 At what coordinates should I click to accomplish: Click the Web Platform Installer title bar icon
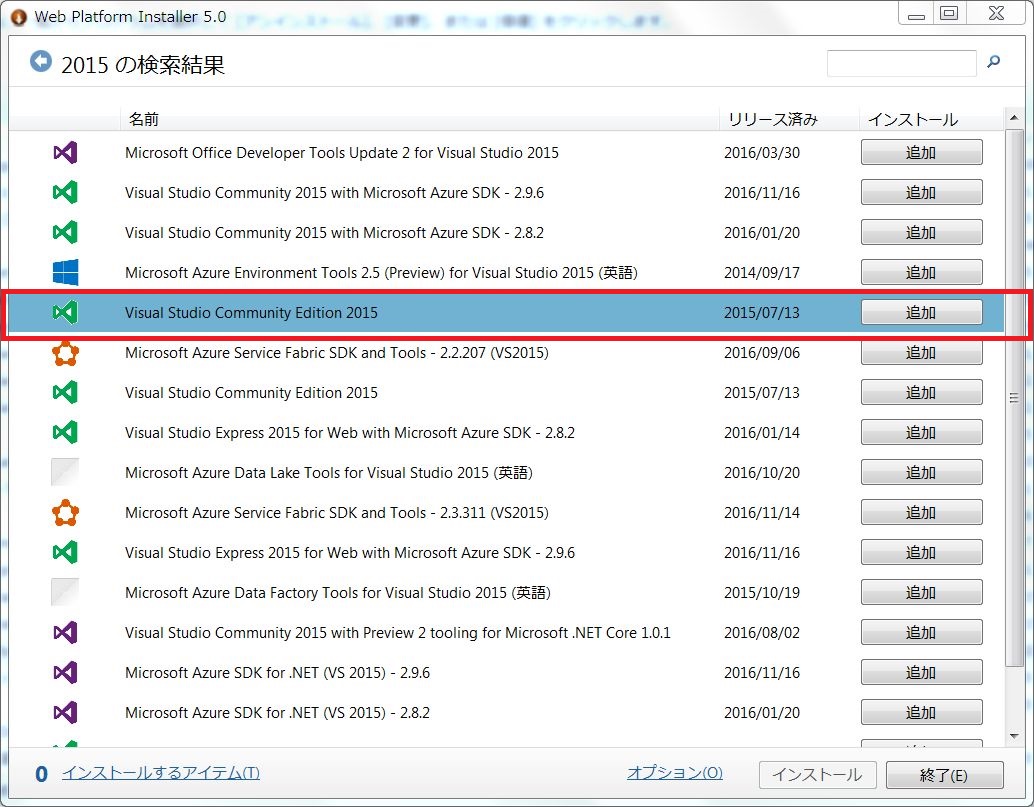[x=18, y=16]
